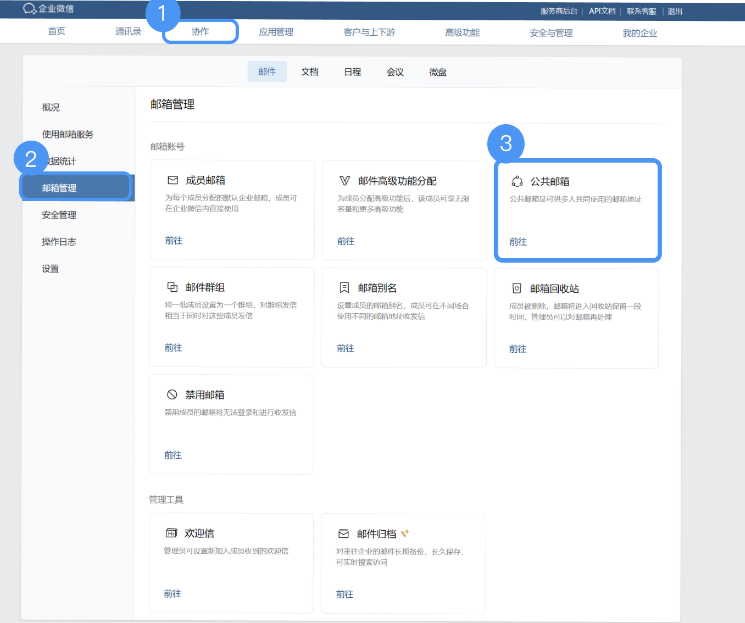Click the 禁用邮箱 card title
This screenshot has height=623, width=745.
[x=204, y=394]
